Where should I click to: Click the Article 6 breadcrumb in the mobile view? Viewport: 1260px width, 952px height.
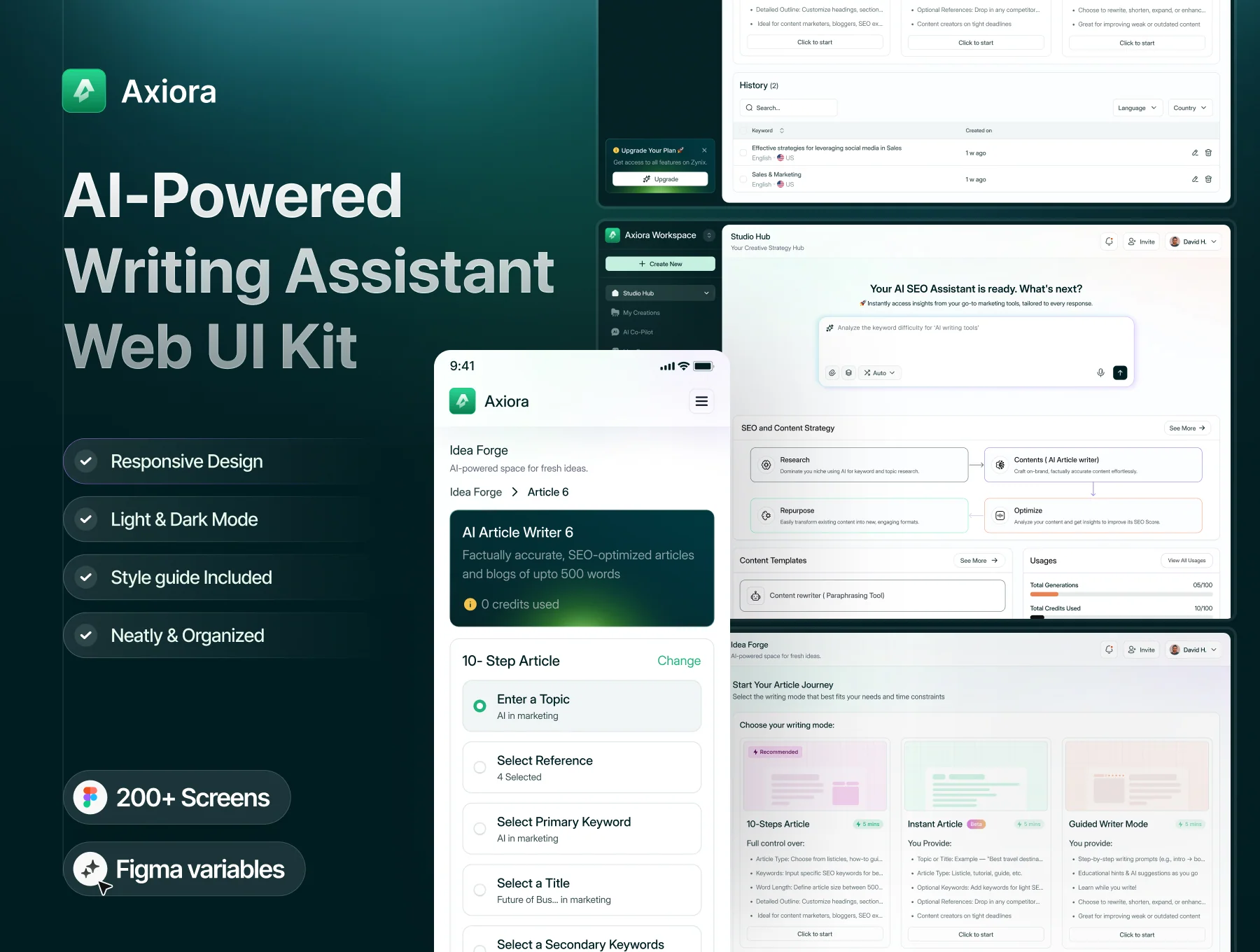(548, 492)
